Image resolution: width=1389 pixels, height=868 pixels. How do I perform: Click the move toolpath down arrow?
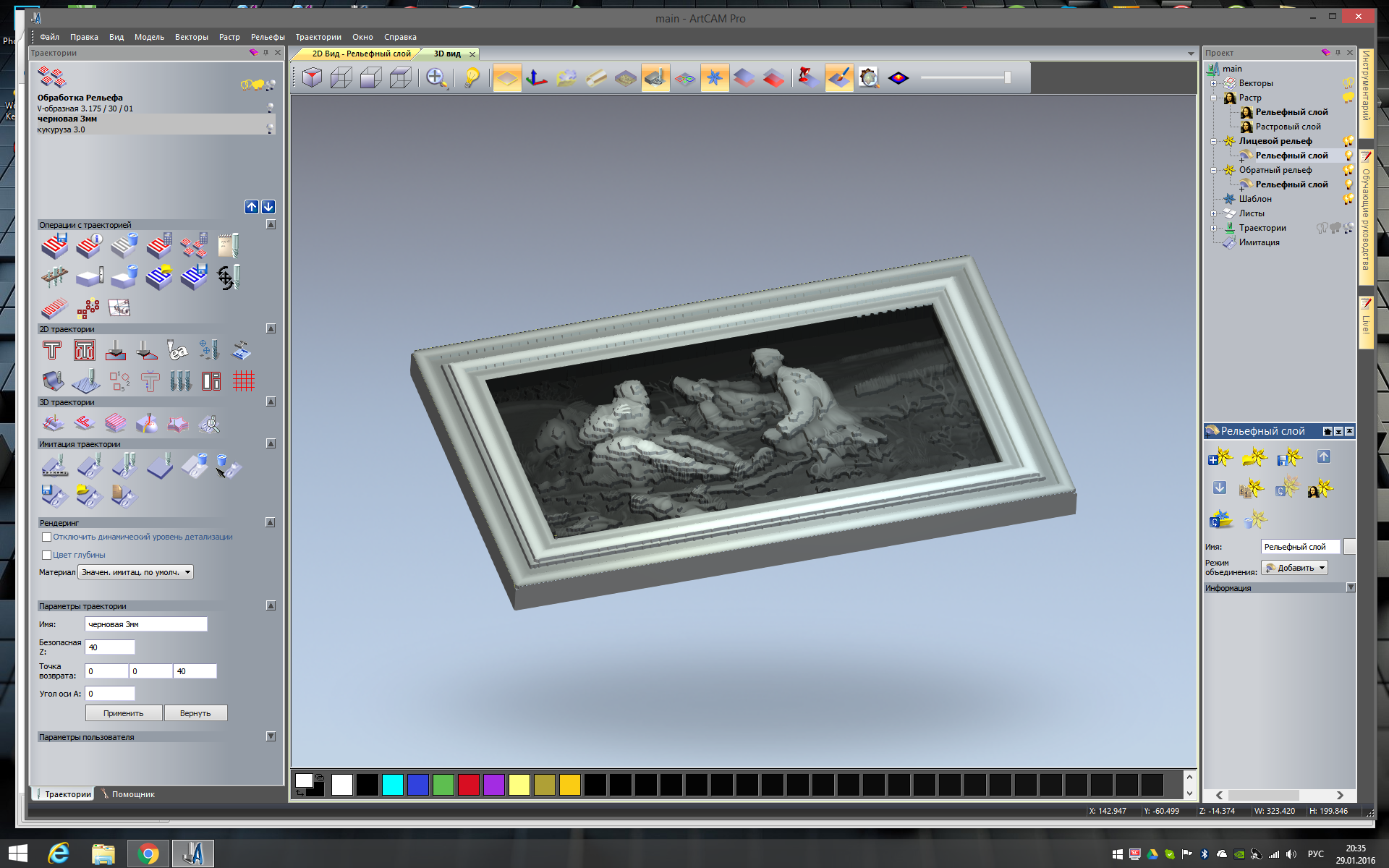268,207
